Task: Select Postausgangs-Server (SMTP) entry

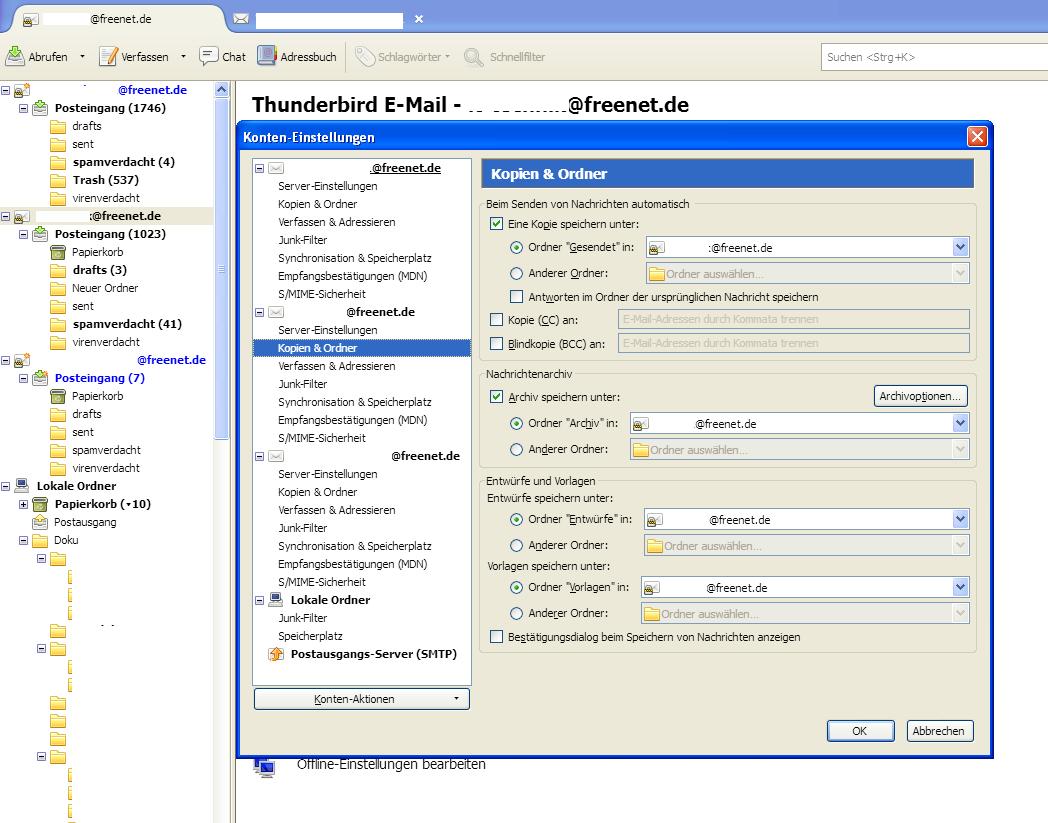Action: pos(374,654)
